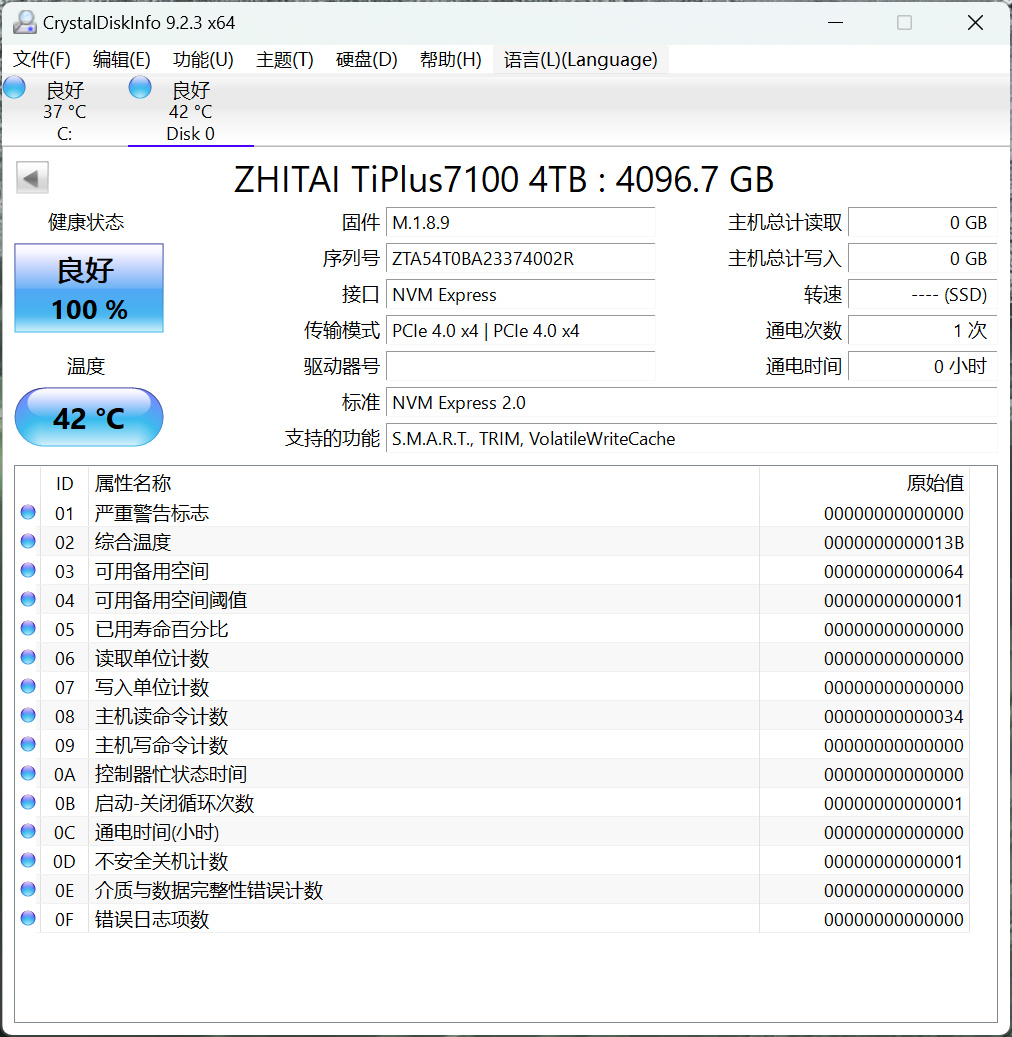Select the 严重警告标志 attribute name

151,513
